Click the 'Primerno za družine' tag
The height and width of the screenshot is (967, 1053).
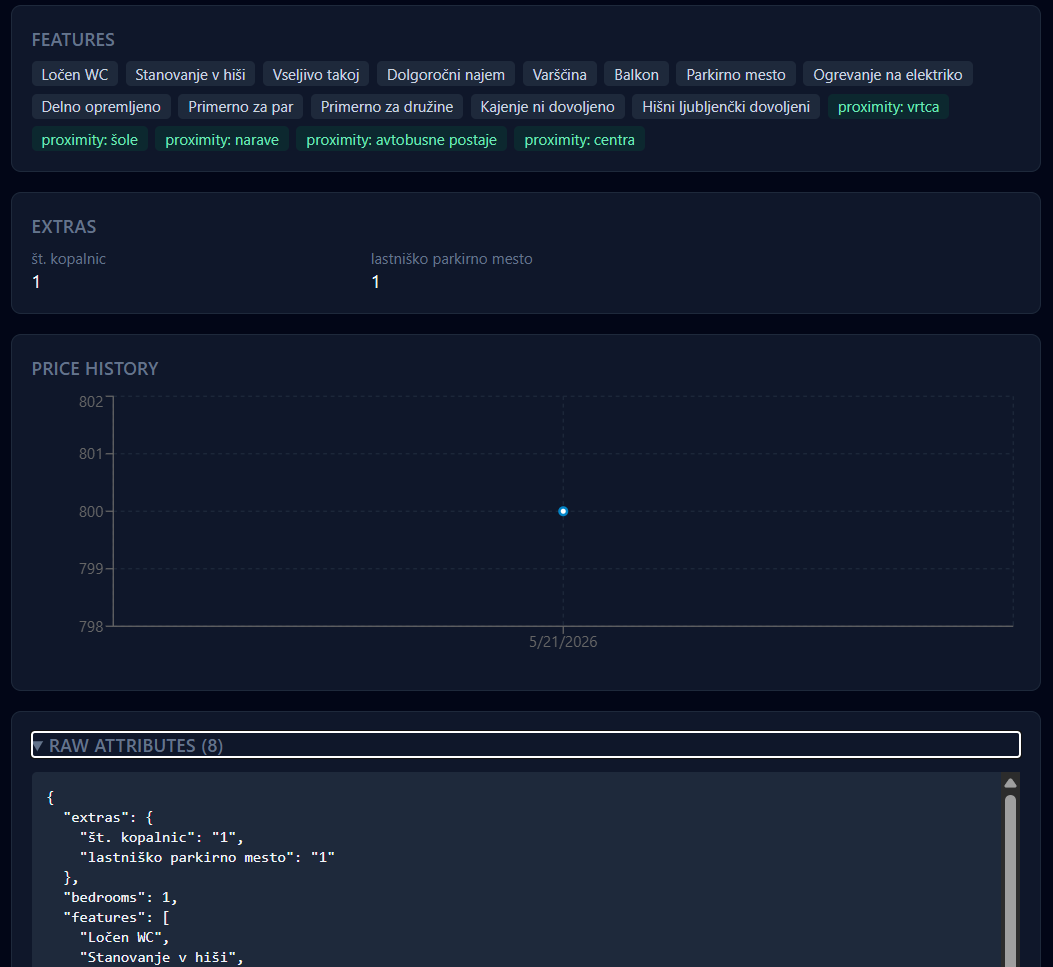click(387, 106)
